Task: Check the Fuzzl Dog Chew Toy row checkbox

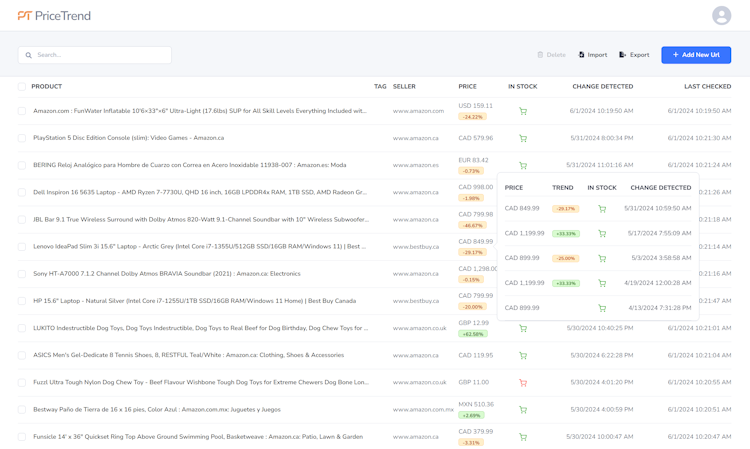Action: coord(22,383)
